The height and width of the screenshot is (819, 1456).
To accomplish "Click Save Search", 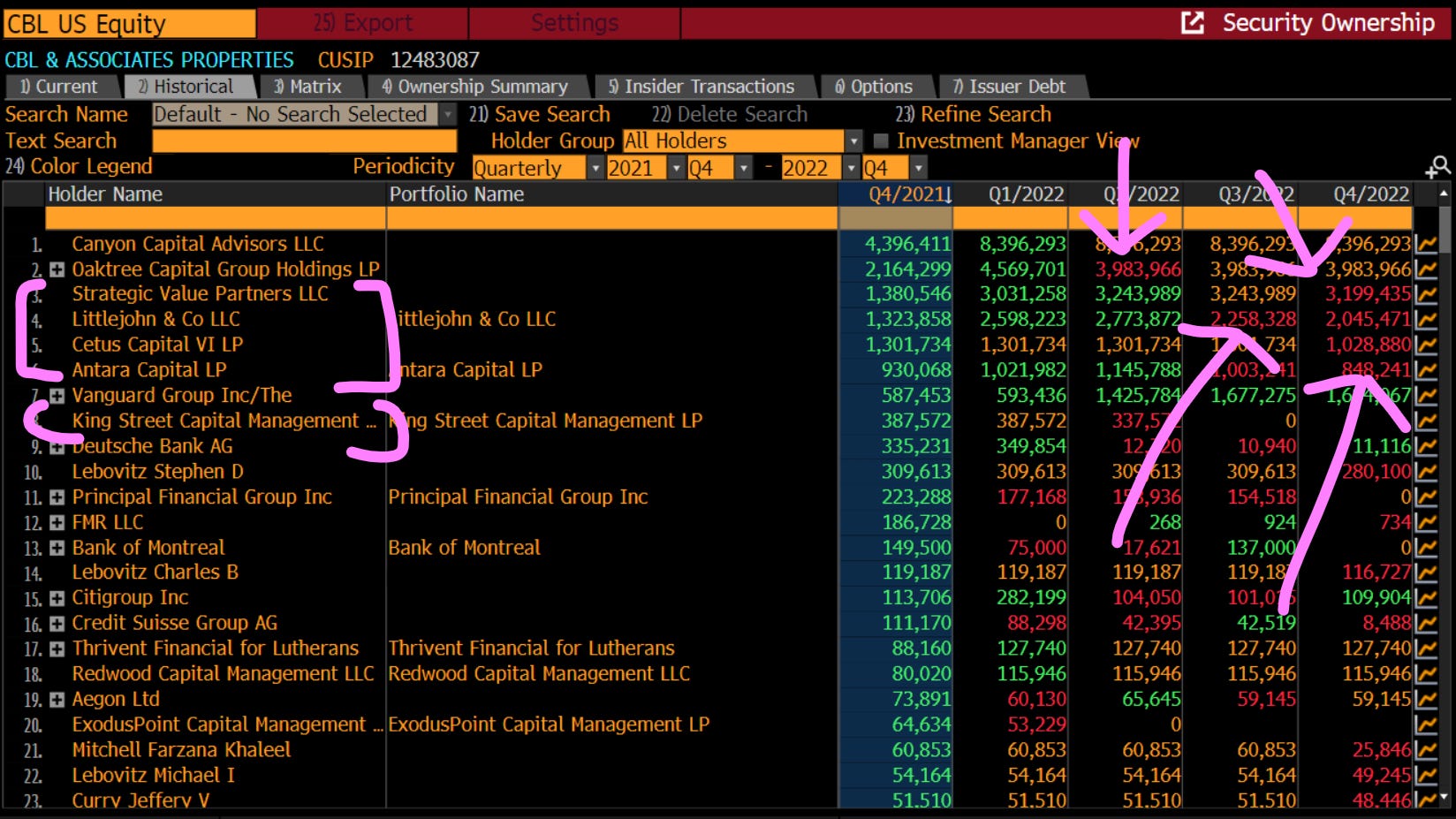I will (540, 114).
